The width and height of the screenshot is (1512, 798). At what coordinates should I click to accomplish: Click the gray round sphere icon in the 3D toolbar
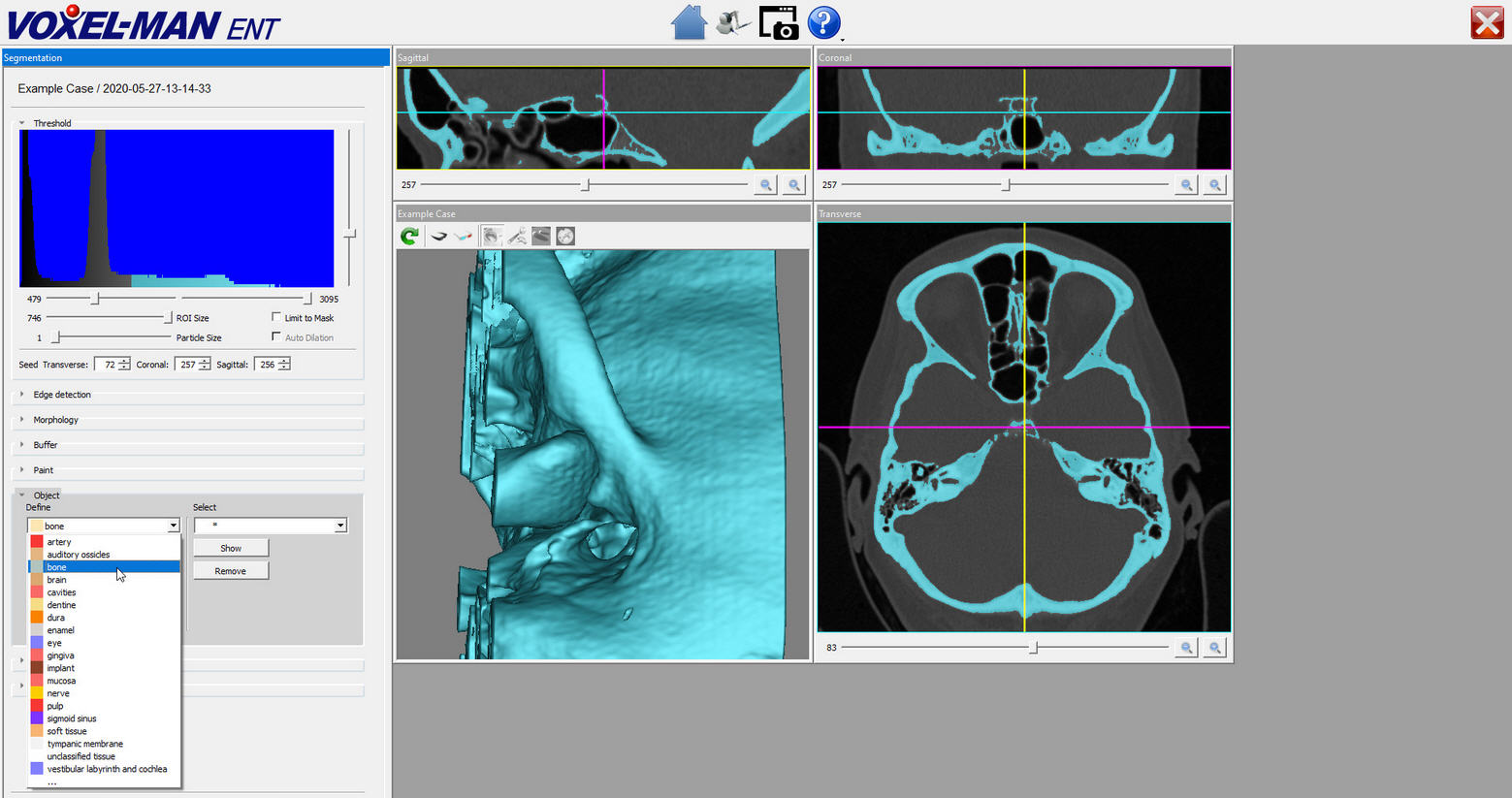565,236
